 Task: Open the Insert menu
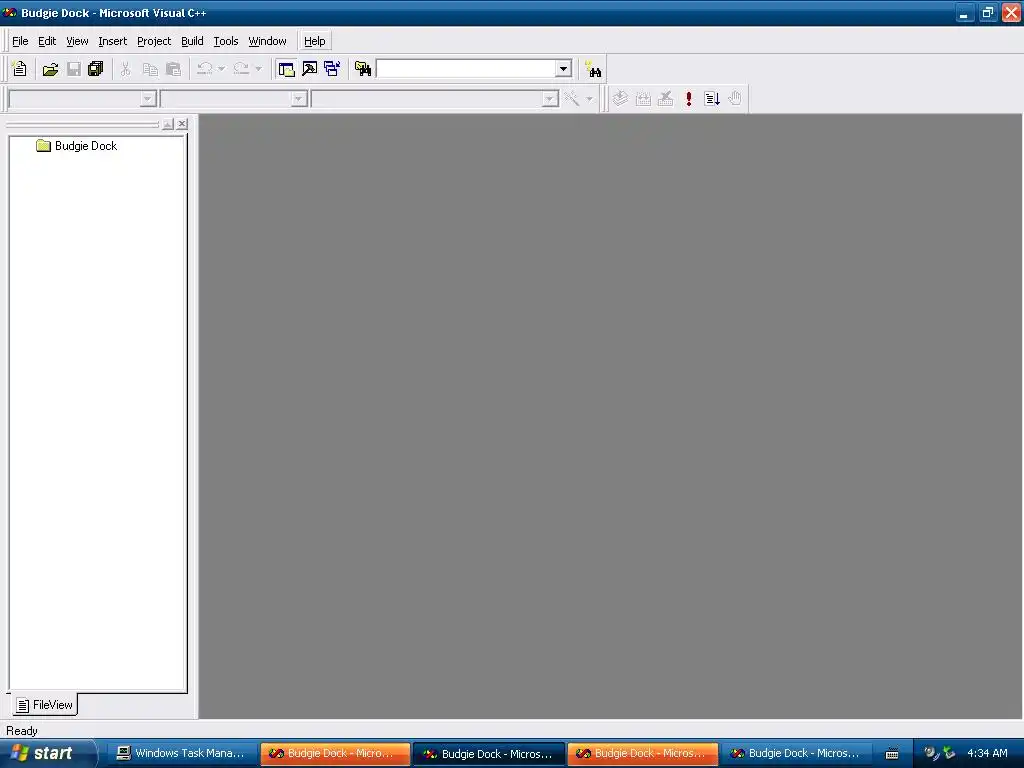tap(112, 41)
